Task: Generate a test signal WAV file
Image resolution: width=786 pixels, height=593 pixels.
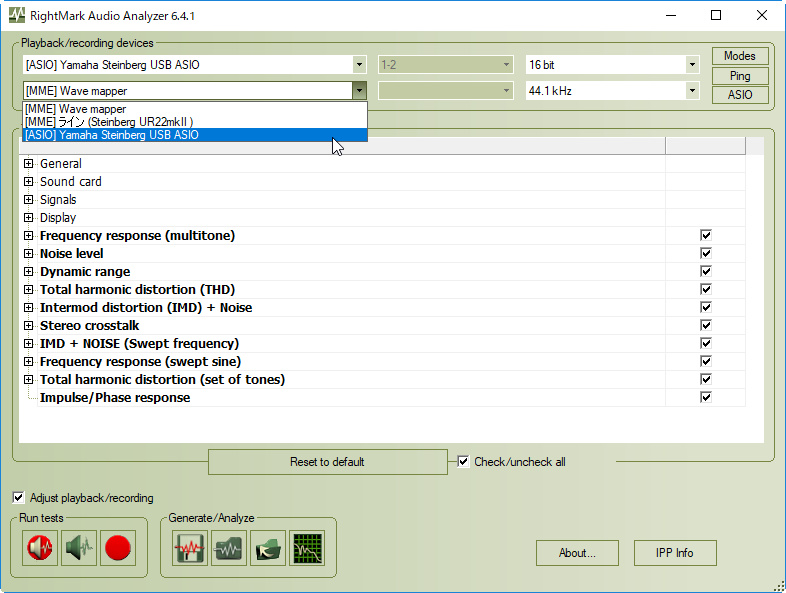Action: click(189, 548)
